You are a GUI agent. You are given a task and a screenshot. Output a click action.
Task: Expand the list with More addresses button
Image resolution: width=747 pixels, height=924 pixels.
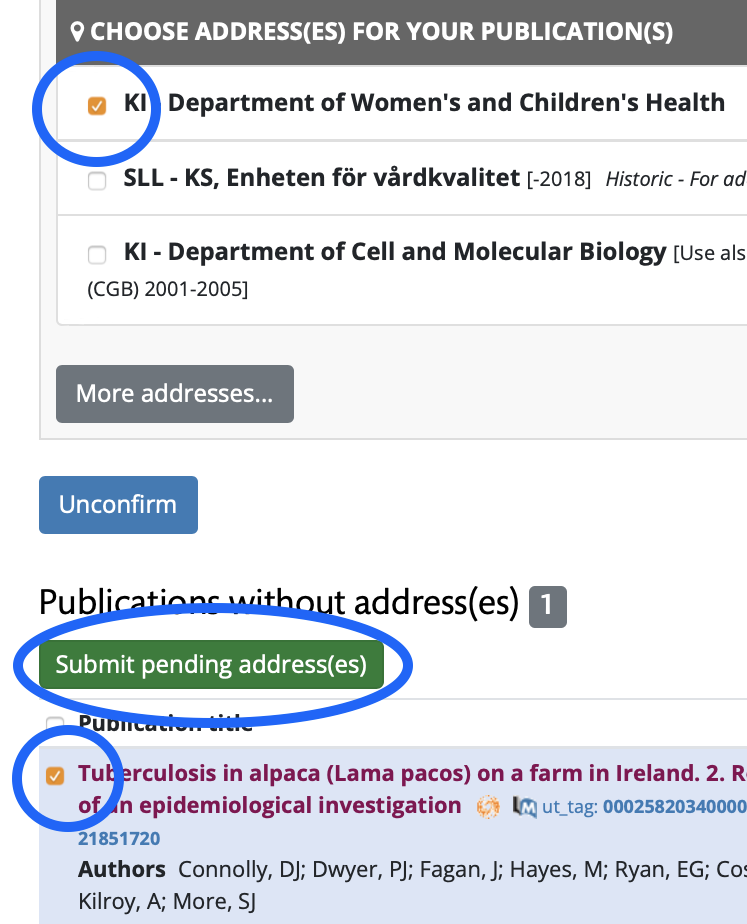tap(175, 394)
